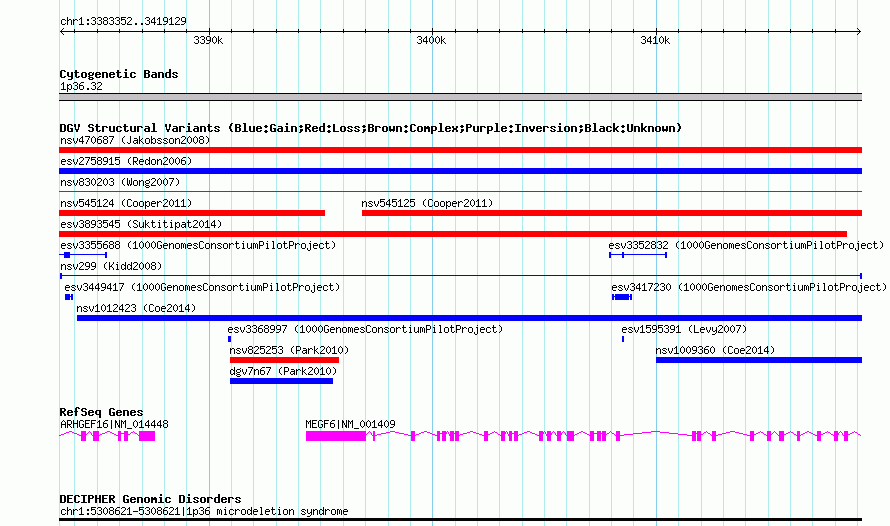
Task: Click the 3410k ruler label
Action: [x=655, y=40]
